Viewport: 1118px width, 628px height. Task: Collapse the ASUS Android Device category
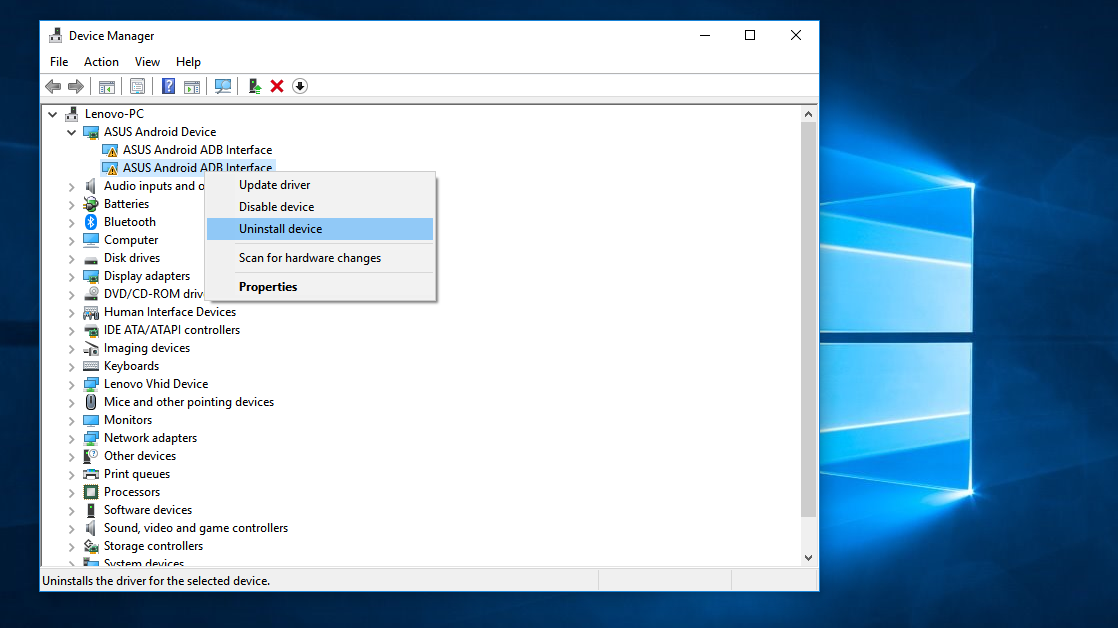(70, 131)
